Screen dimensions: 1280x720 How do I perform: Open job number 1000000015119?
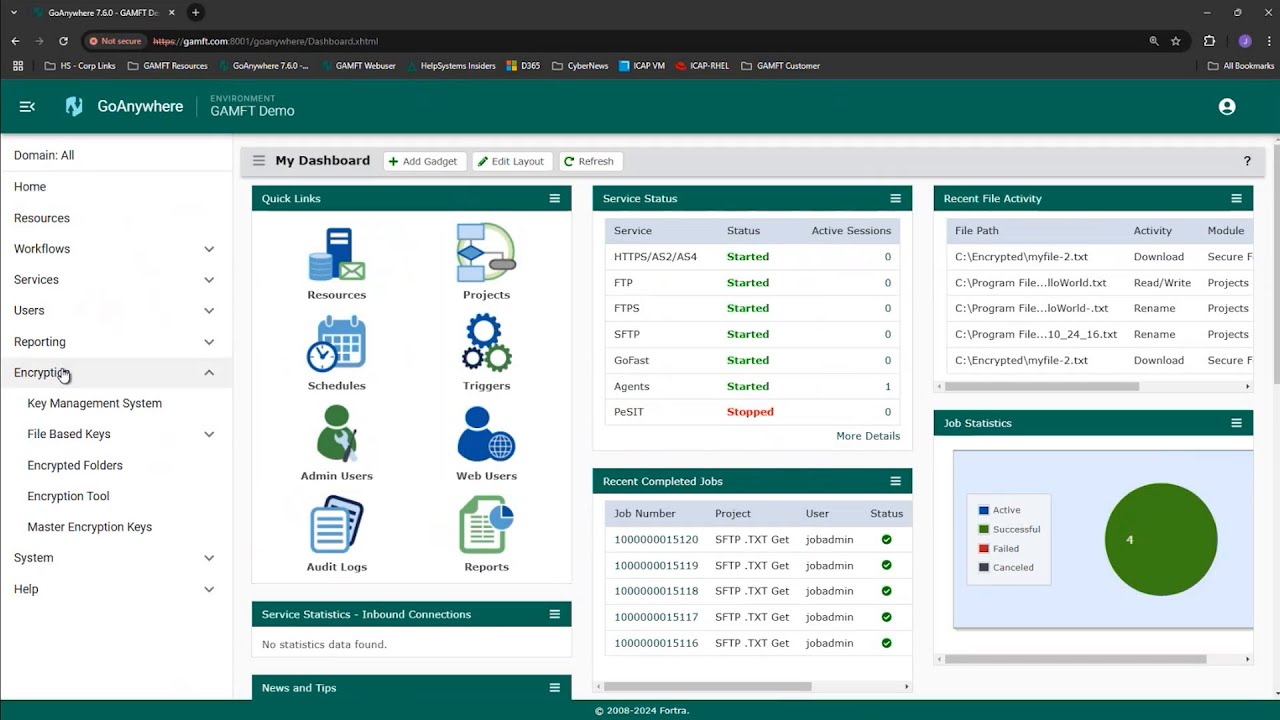pos(656,566)
